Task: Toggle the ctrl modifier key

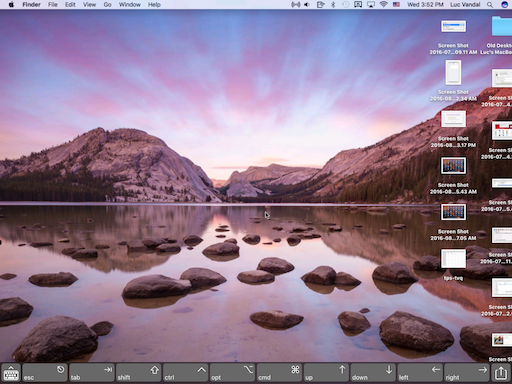Action: pyautogui.click(x=186, y=373)
